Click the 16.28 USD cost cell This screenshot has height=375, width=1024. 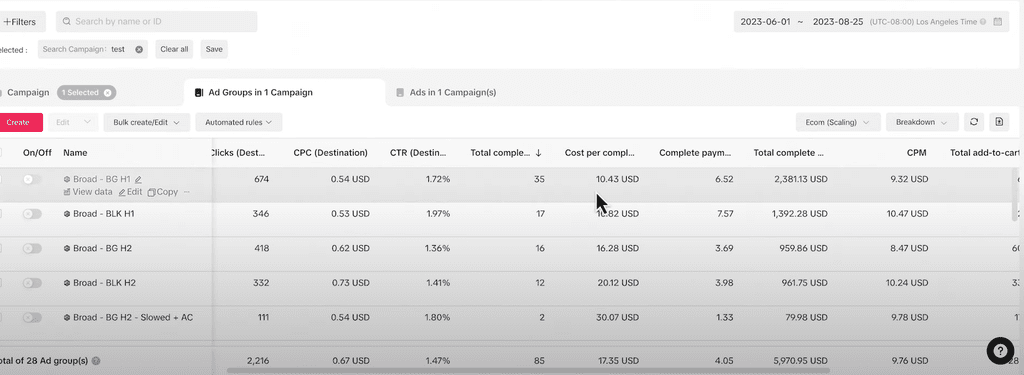pyautogui.click(x=616, y=248)
